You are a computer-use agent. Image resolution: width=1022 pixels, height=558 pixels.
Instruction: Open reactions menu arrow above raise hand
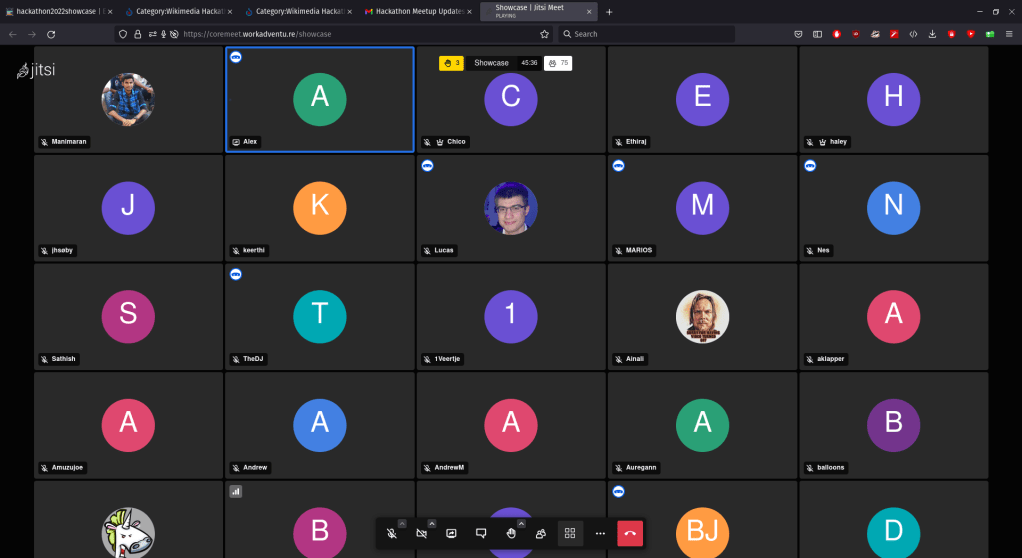pos(521,523)
